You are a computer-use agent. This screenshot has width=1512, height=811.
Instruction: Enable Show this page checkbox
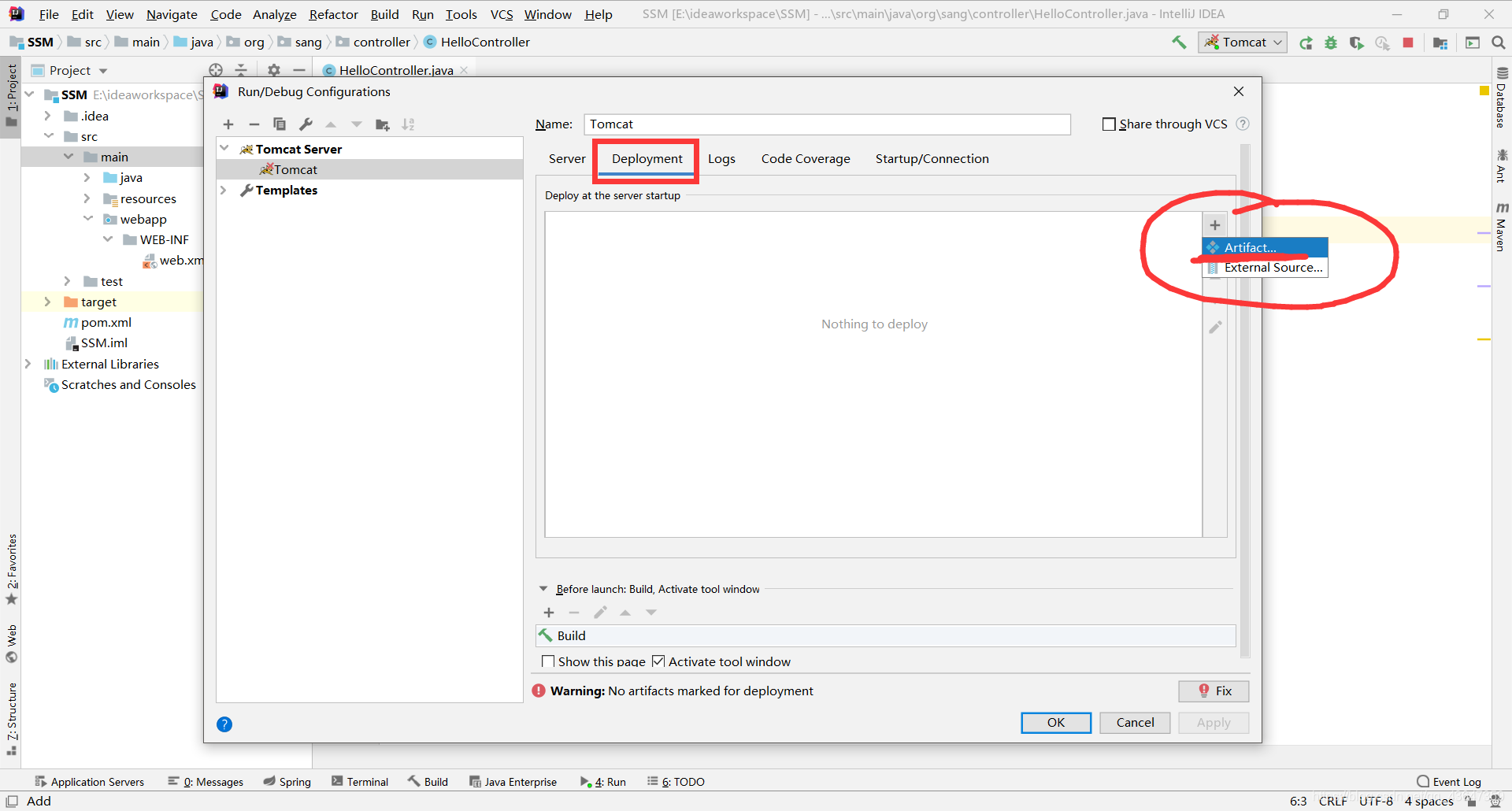pyautogui.click(x=548, y=661)
